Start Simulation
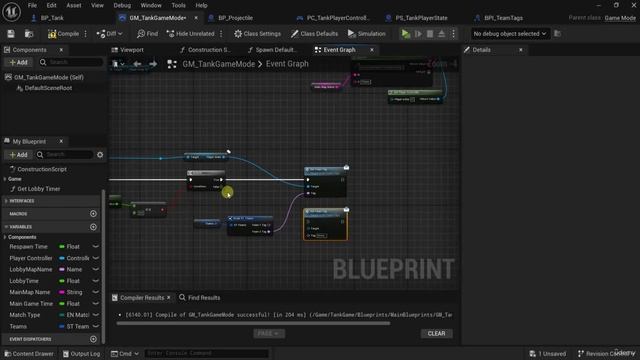This screenshot has height=360, width=640. [x=367, y=34]
